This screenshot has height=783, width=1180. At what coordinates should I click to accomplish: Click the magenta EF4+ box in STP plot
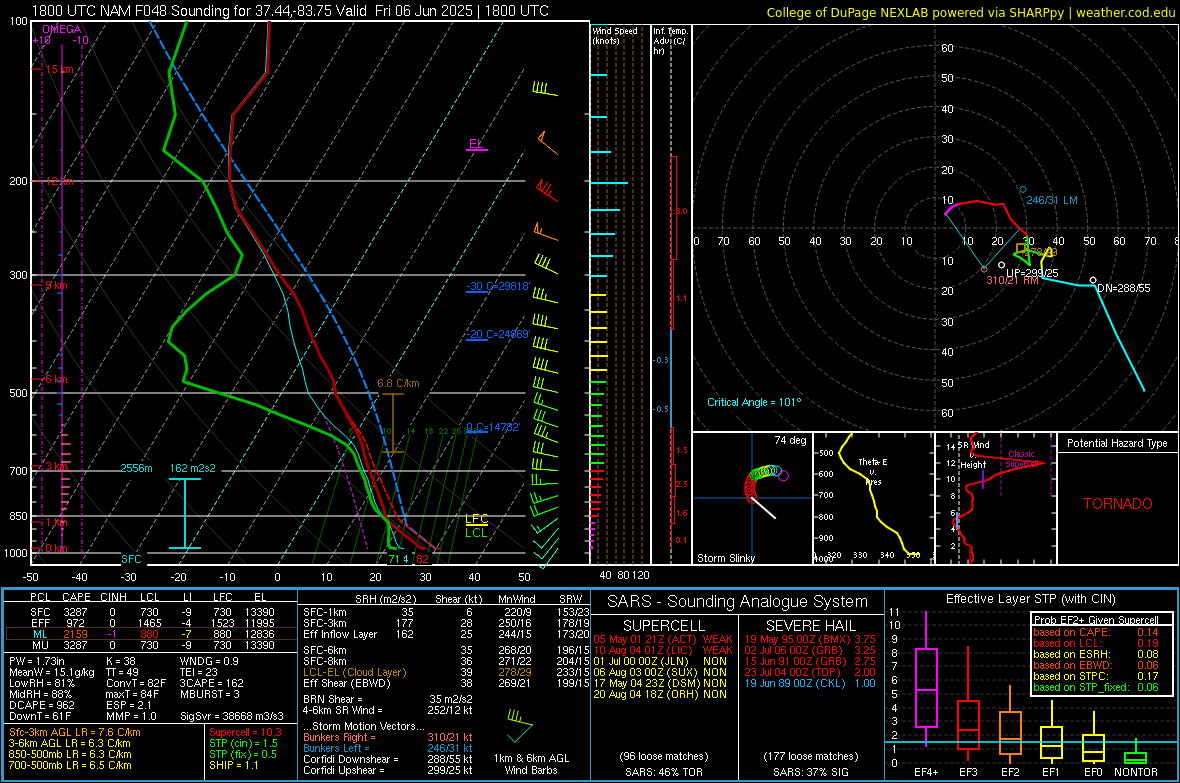click(926, 687)
